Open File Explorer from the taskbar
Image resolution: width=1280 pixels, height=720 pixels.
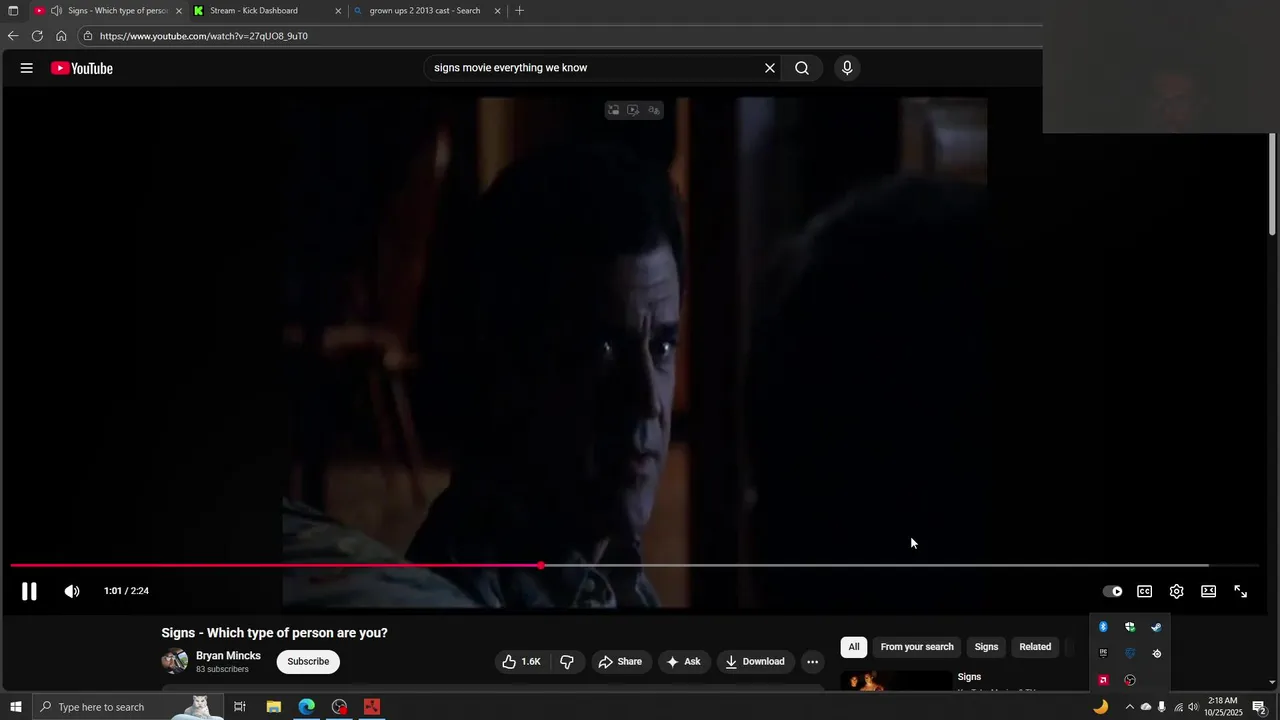point(273,707)
